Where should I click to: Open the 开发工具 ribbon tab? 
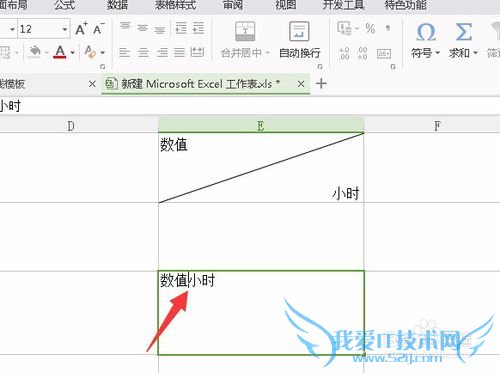tap(343, 5)
